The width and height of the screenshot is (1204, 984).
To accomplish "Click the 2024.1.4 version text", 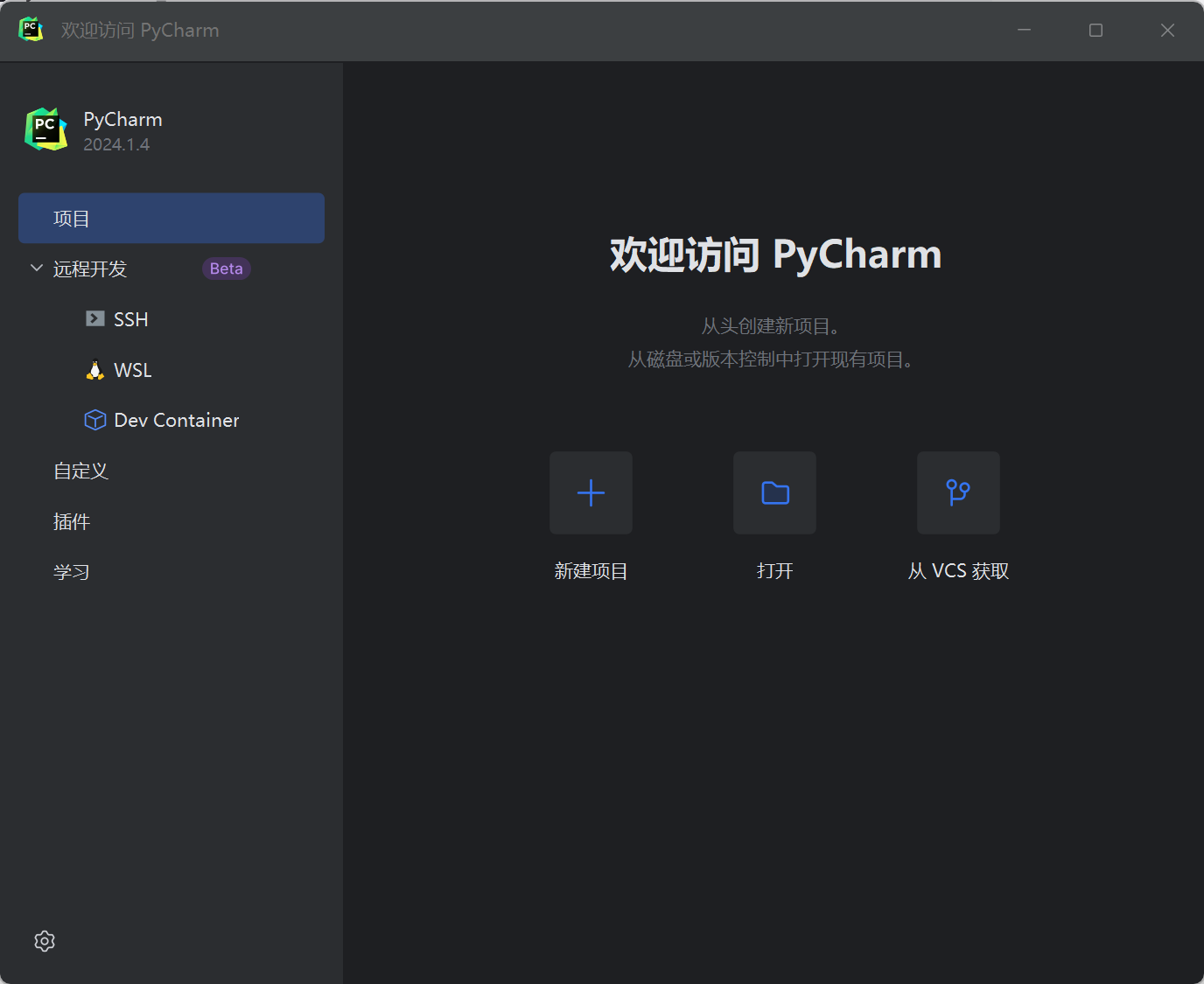I will click(116, 144).
